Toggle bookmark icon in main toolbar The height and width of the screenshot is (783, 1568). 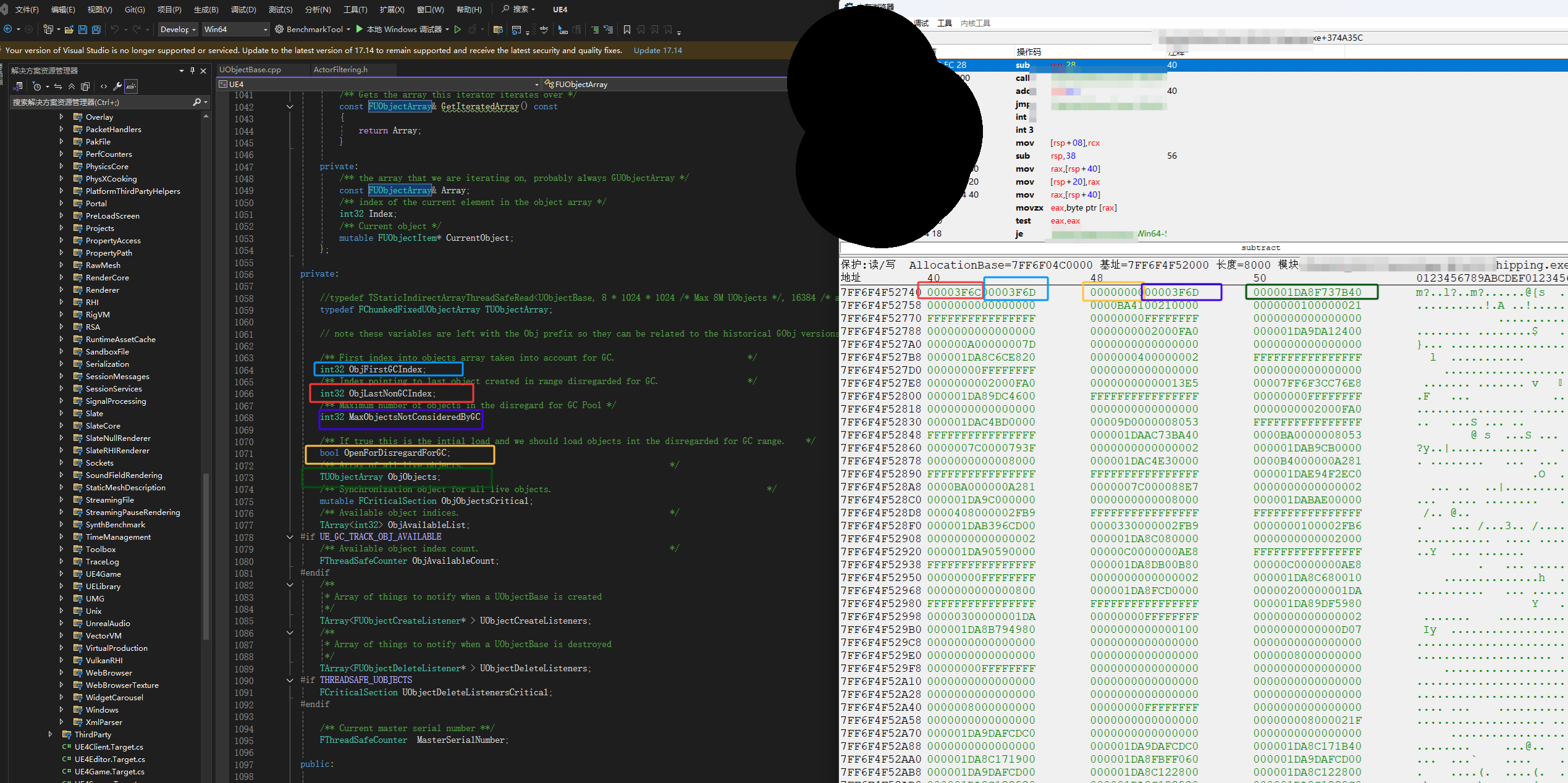point(626,30)
